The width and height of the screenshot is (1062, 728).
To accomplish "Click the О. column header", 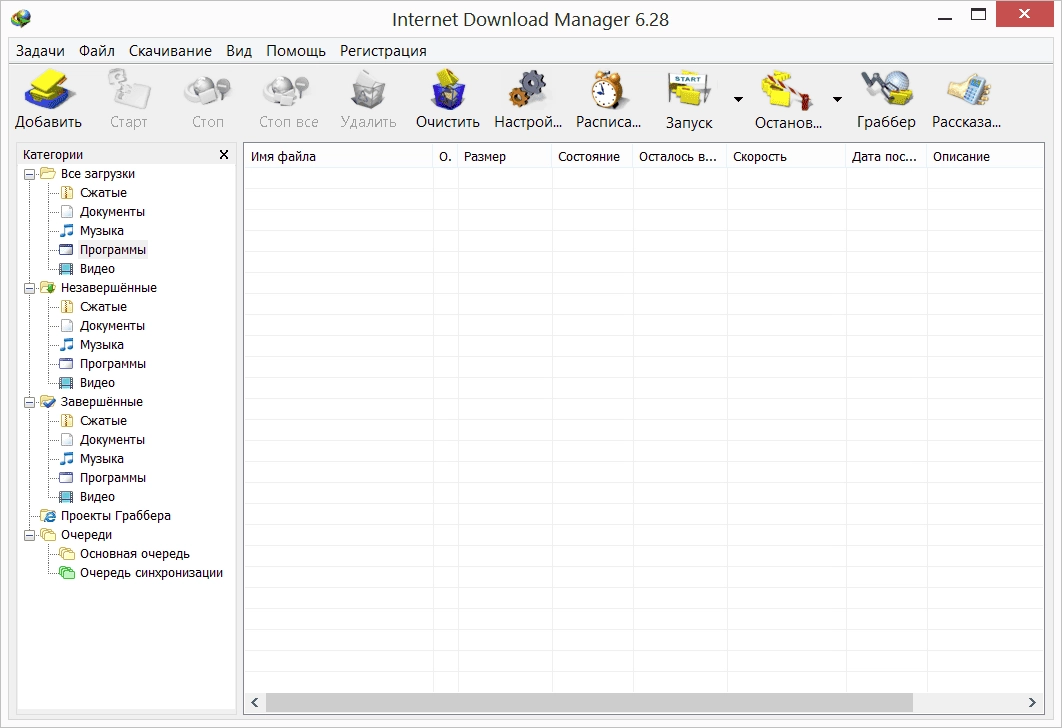I will pos(445,156).
